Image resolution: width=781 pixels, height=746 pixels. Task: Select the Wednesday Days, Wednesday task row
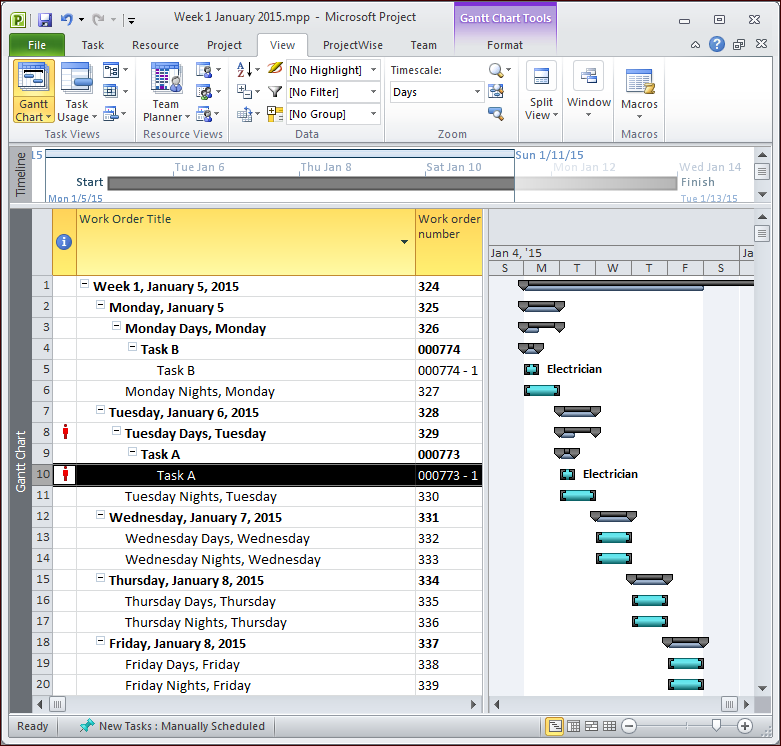[217, 539]
